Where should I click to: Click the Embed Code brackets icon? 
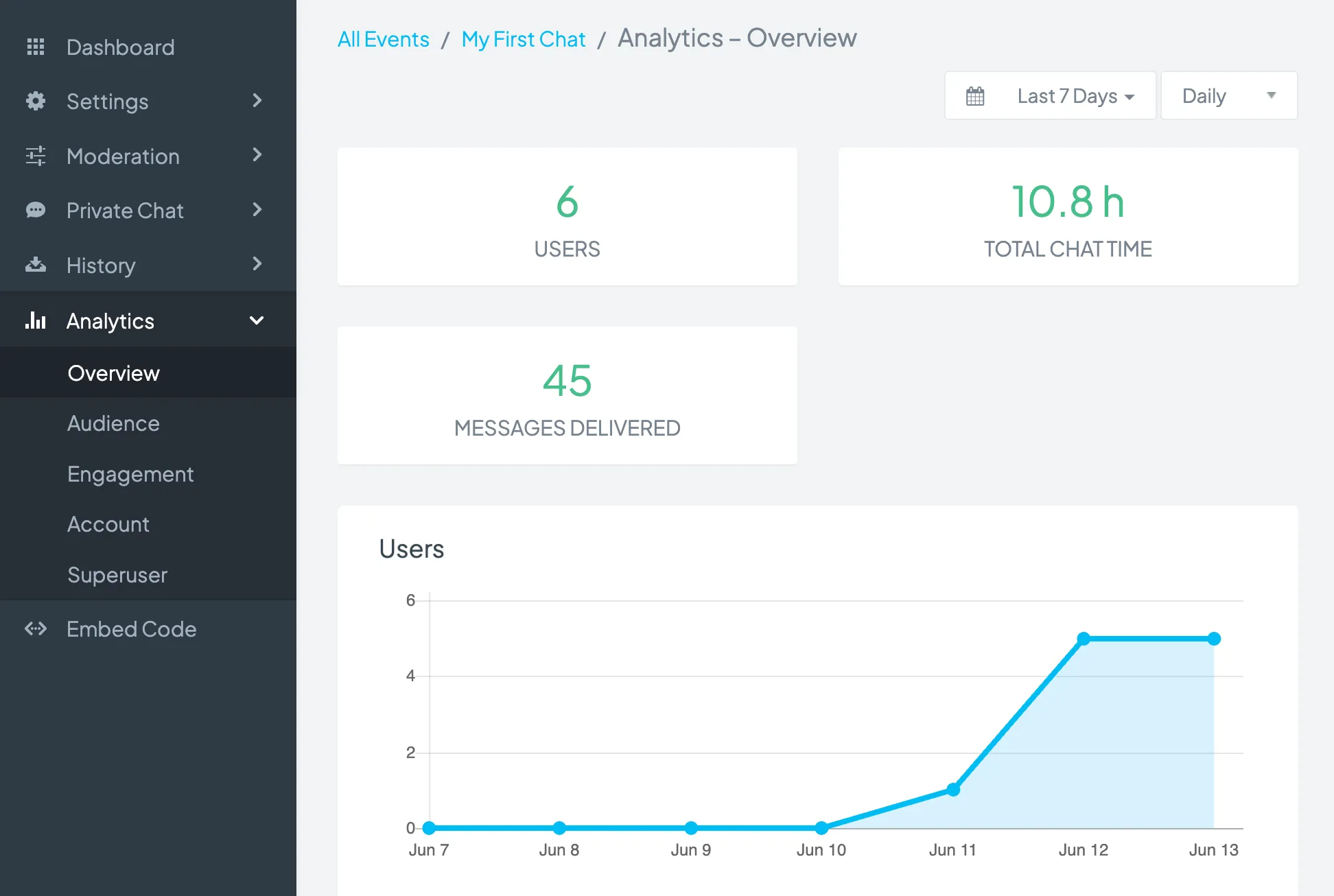[x=36, y=628]
